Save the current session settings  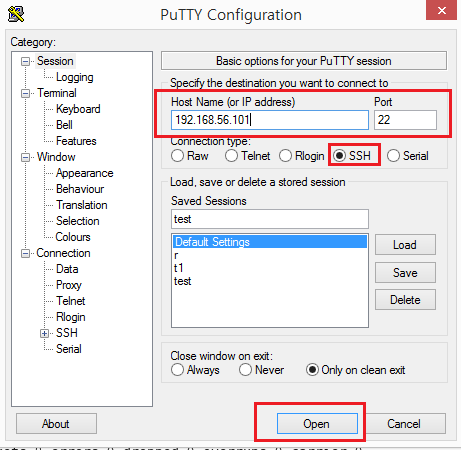pyautogui.click(x=405, y=273)
